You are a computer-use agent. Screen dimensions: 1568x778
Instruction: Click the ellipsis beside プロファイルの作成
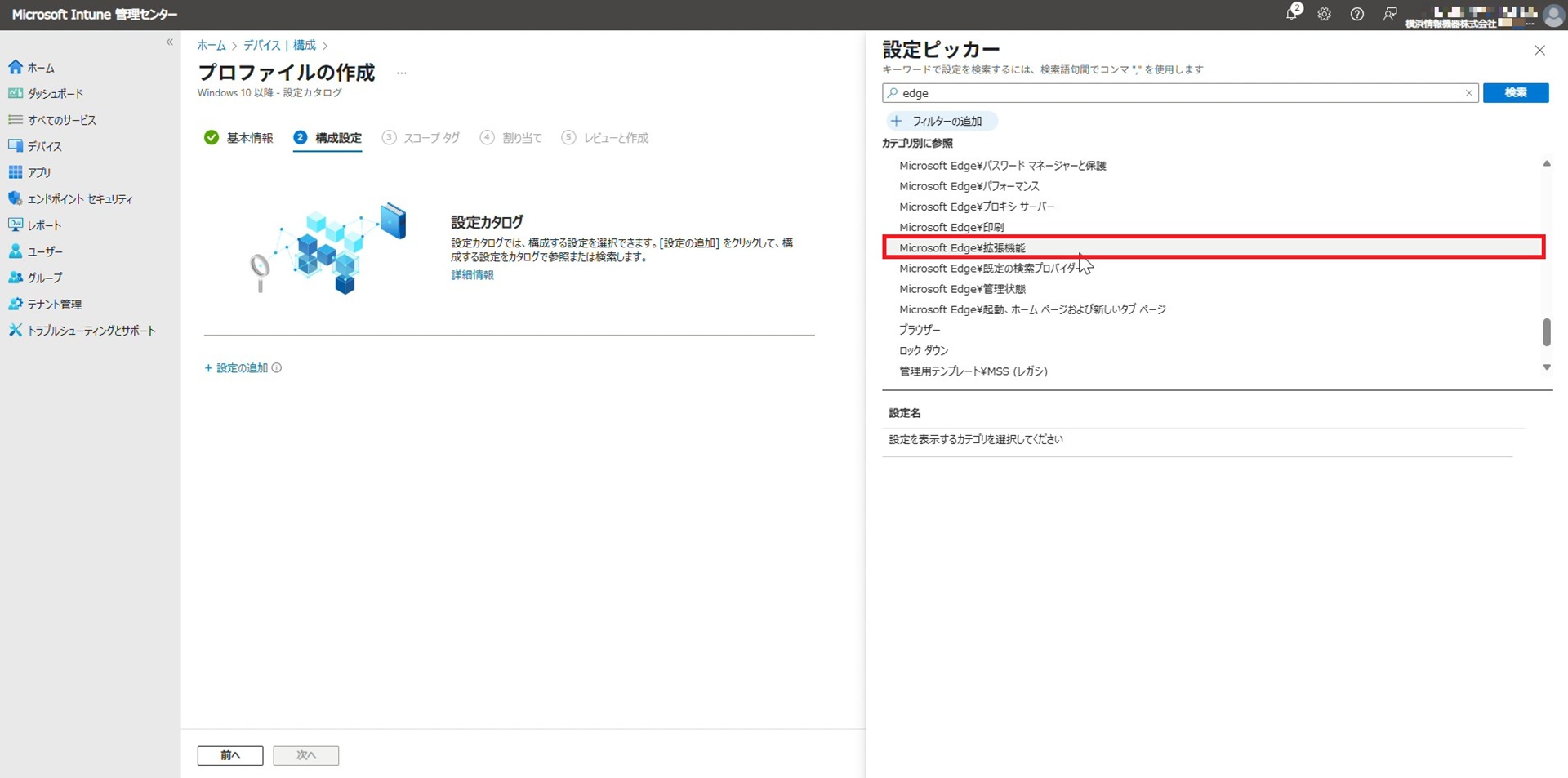401,73
